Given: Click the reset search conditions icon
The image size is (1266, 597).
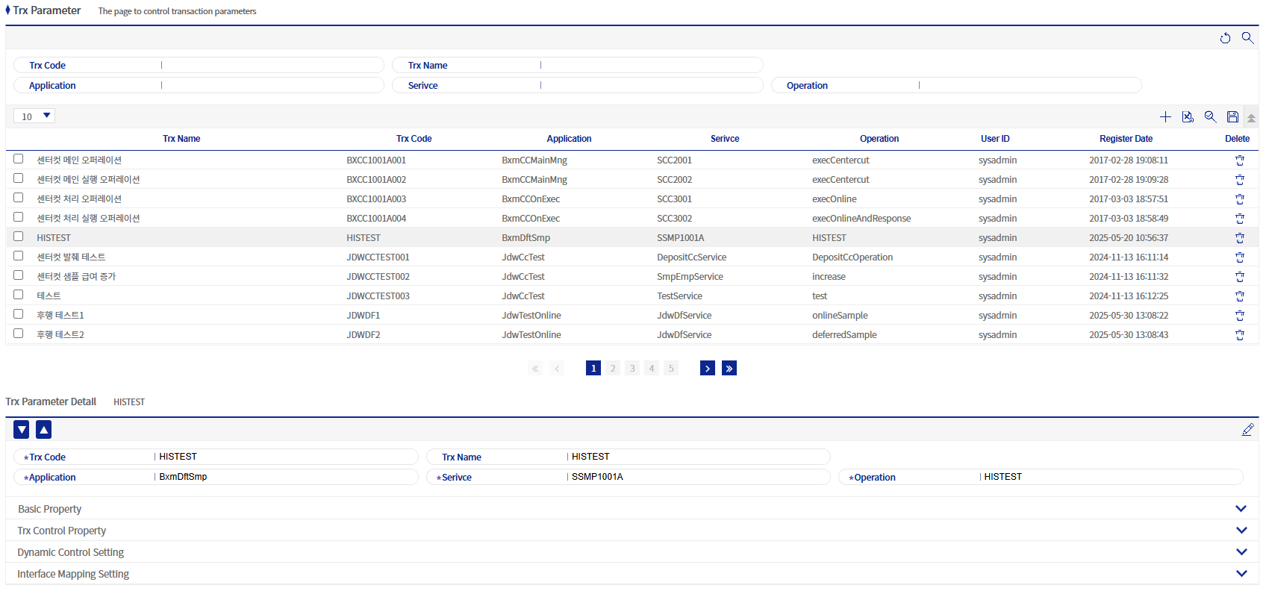Looking at the screenshot, I should tap(1225, 38).
